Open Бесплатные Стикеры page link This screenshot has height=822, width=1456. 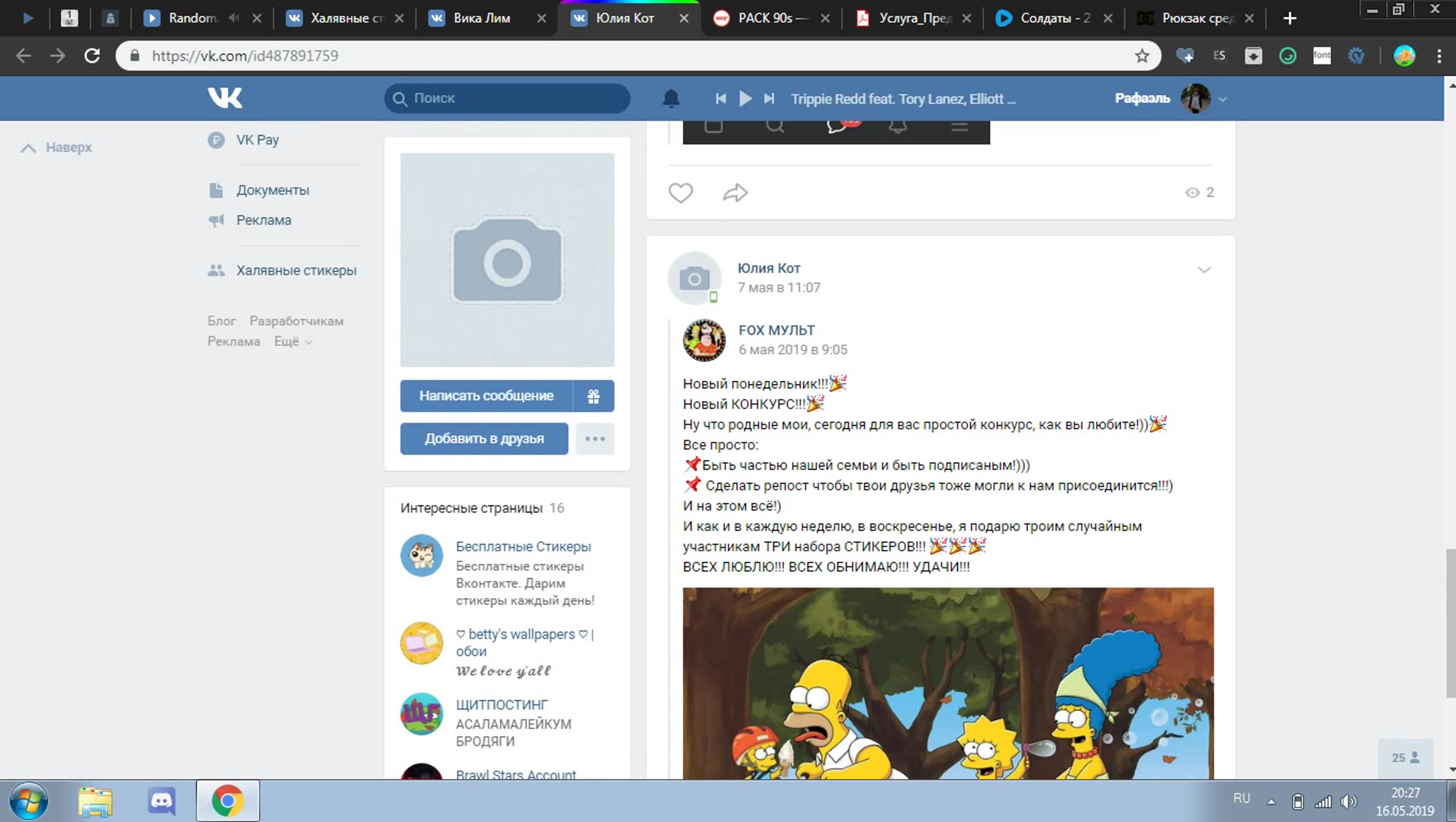[523, 547]
